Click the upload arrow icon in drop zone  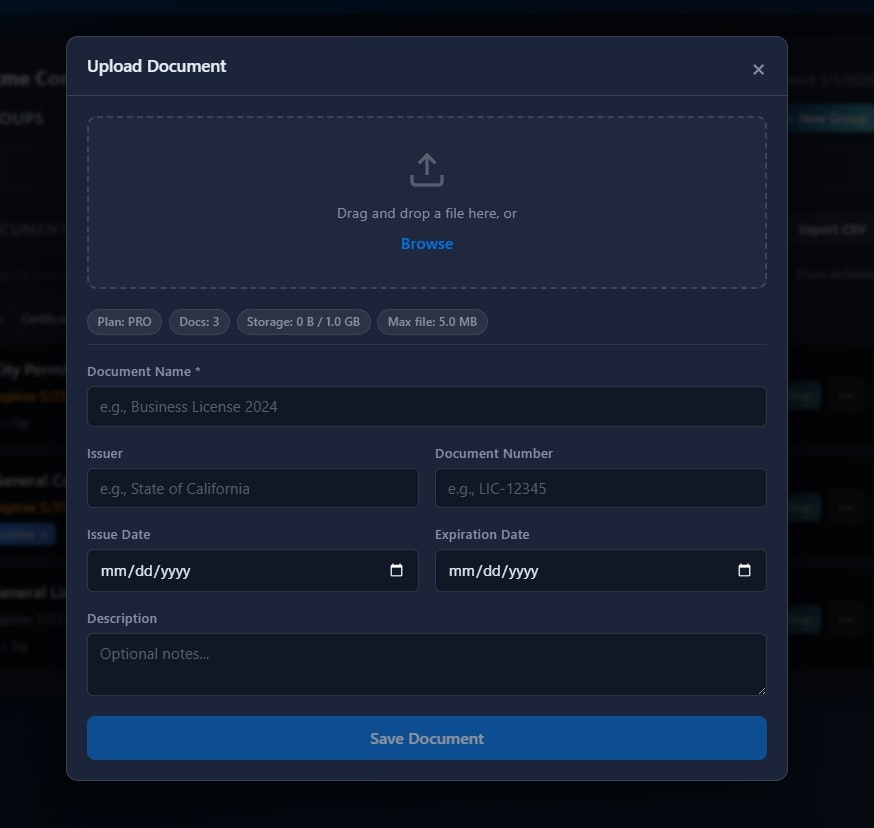[427, 170]
